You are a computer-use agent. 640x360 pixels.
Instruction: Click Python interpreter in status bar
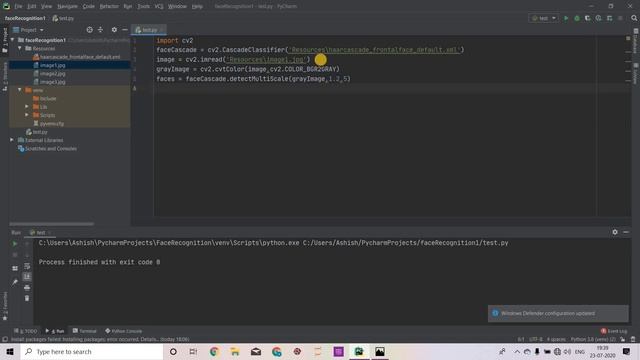pos(593,339)
